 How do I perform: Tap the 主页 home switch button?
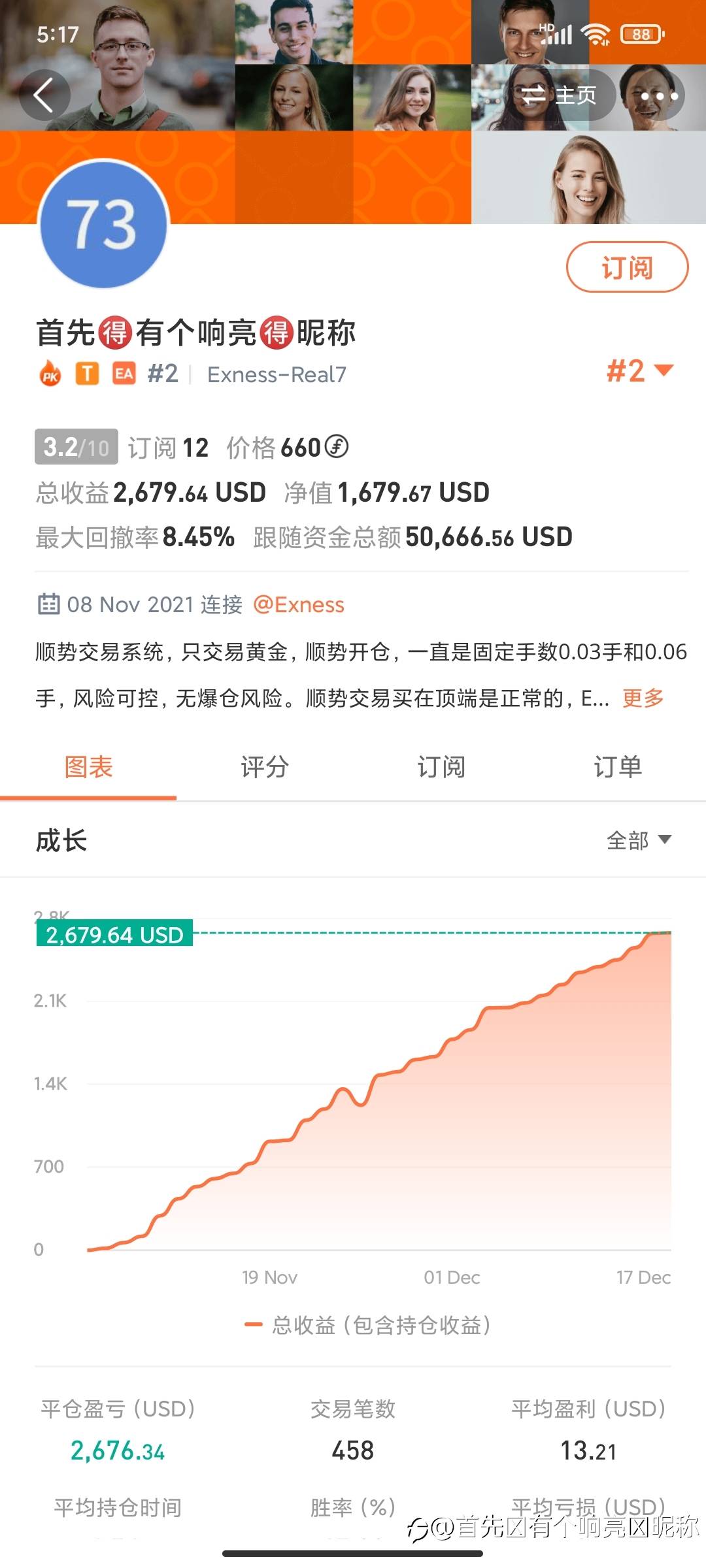[559, 95]
